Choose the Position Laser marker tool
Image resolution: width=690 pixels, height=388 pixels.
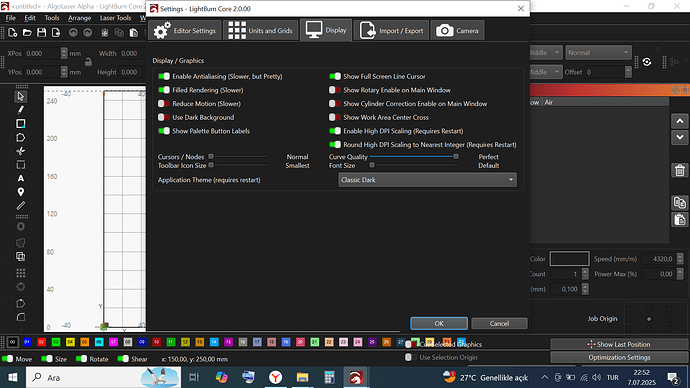[x=20, y=192]
